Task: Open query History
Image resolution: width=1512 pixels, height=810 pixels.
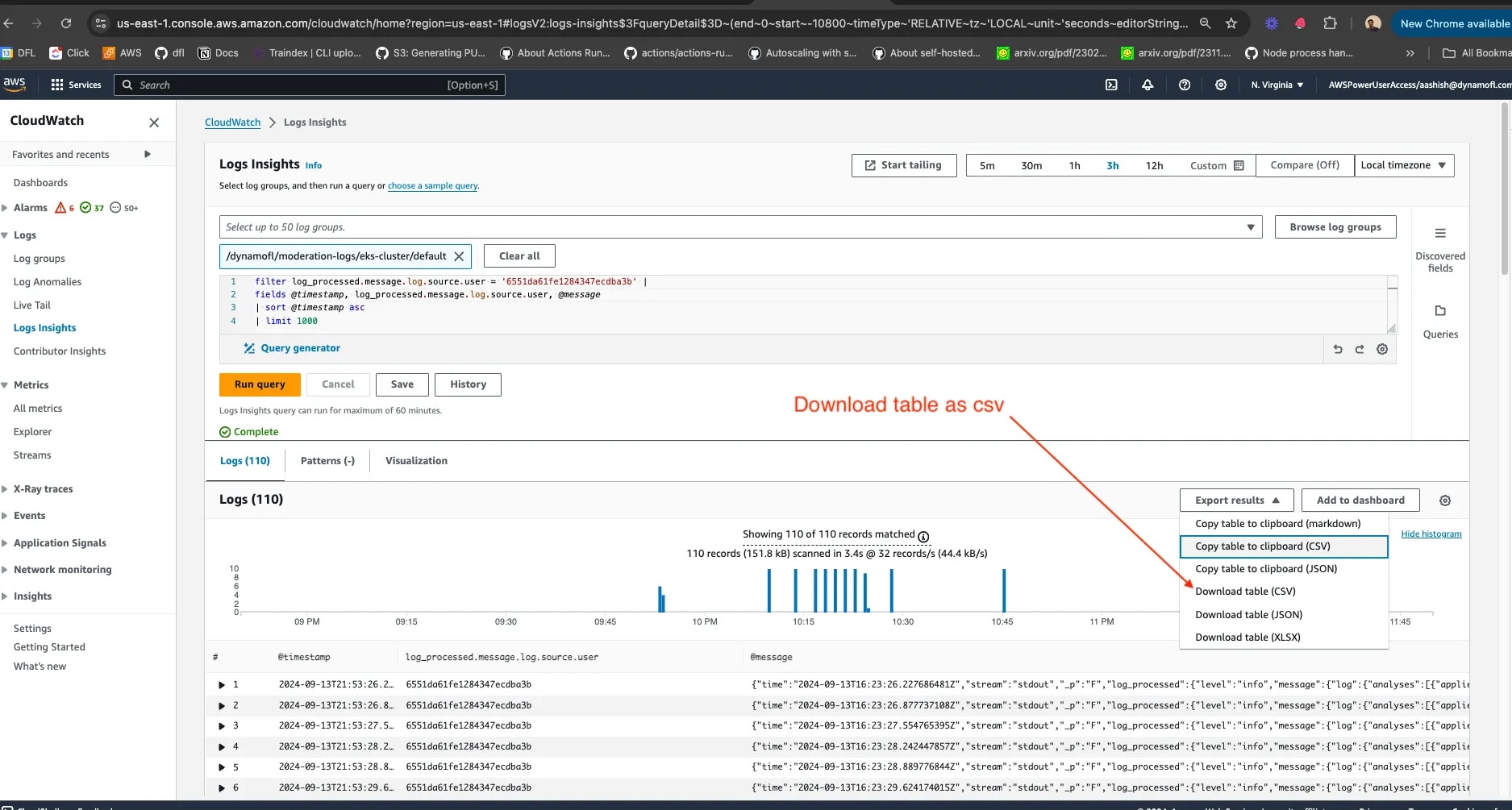Action: pos(468,384)
